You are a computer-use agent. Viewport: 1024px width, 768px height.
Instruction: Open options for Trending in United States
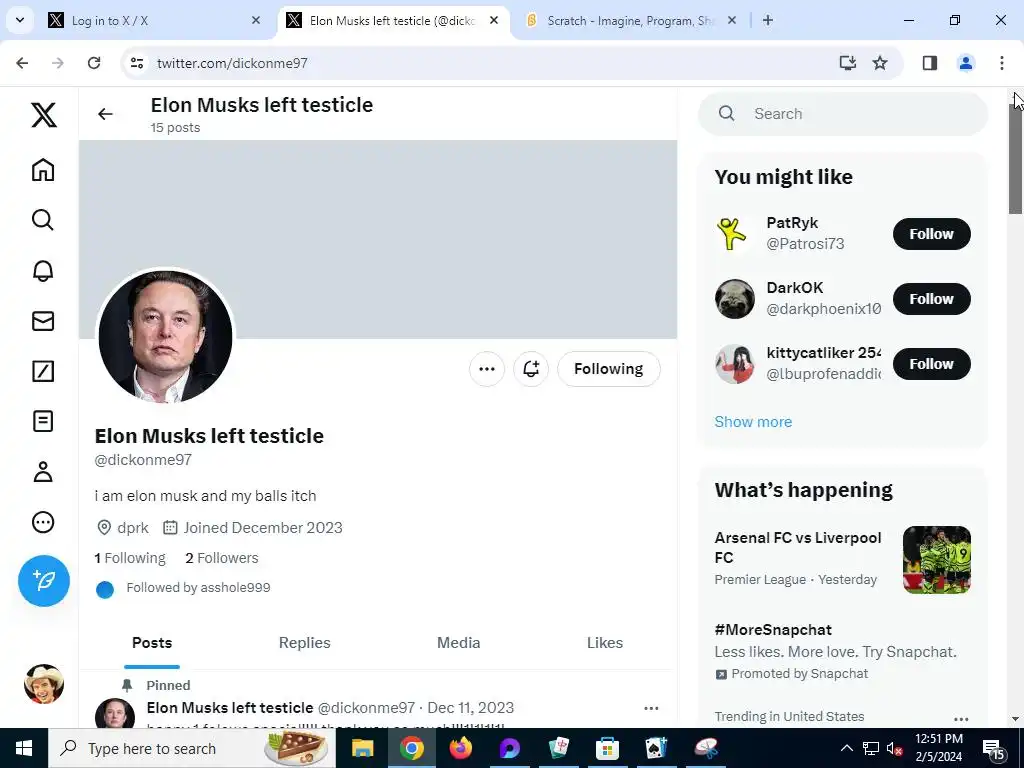(961, 719)
